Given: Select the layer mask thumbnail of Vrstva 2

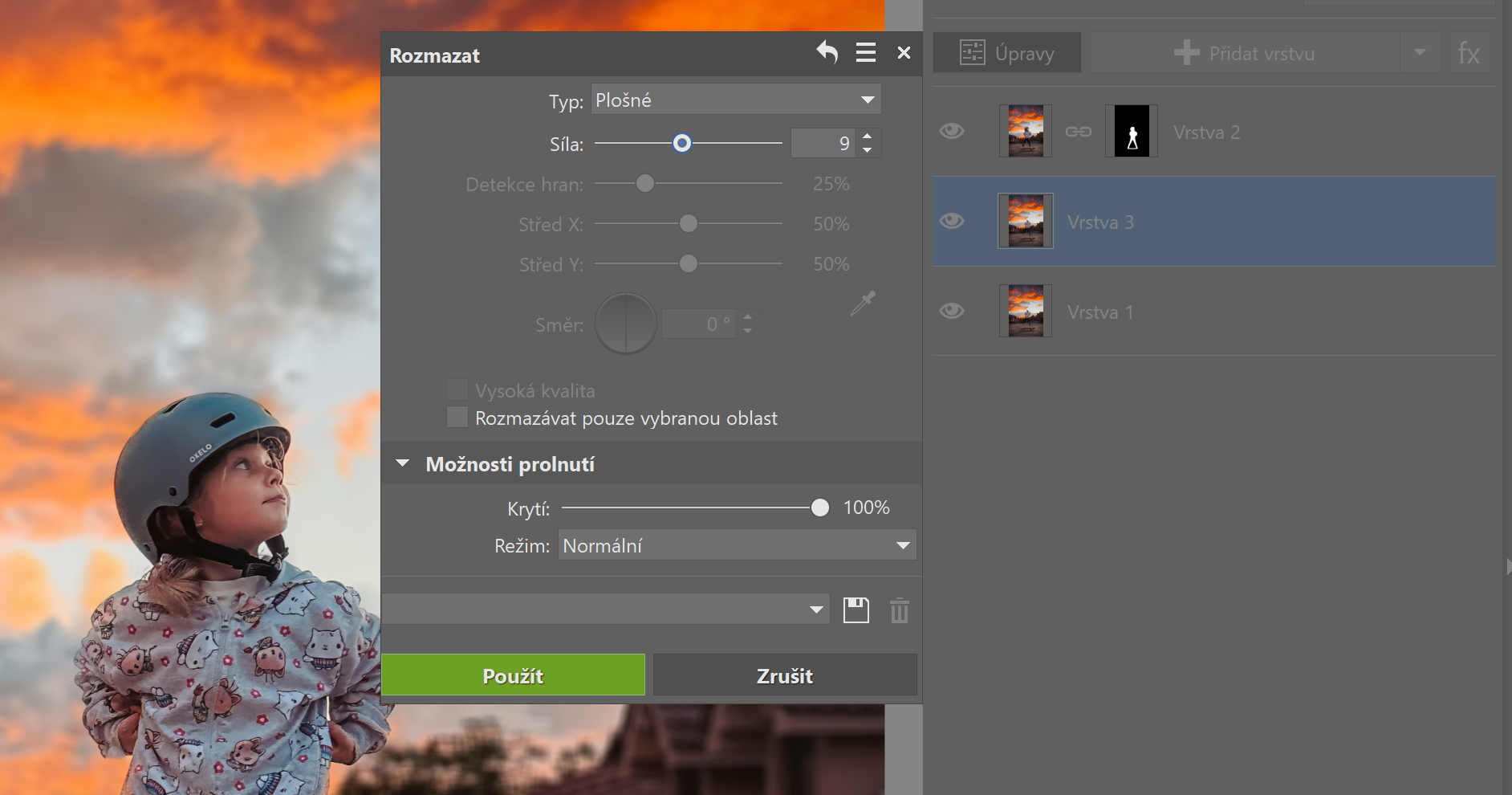Looking at the screenshot, I should (x=1132, y=132).
